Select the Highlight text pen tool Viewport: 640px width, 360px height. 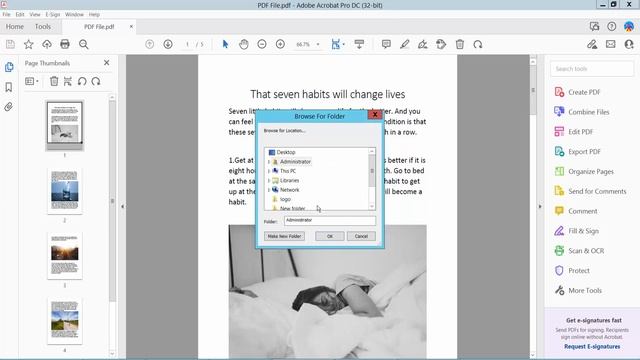click(404, 44)
